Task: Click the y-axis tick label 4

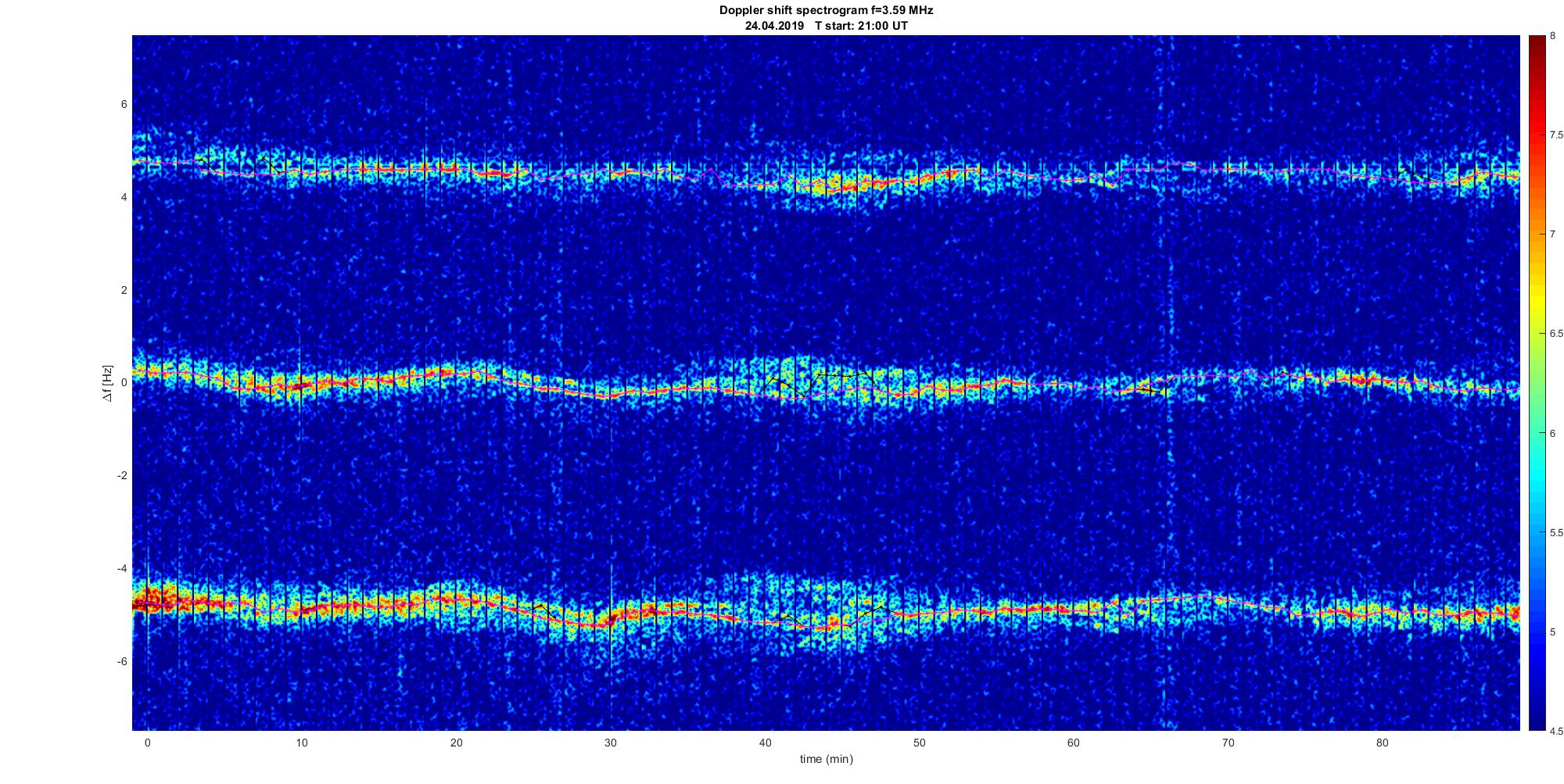Action: [x=124, y=198]
